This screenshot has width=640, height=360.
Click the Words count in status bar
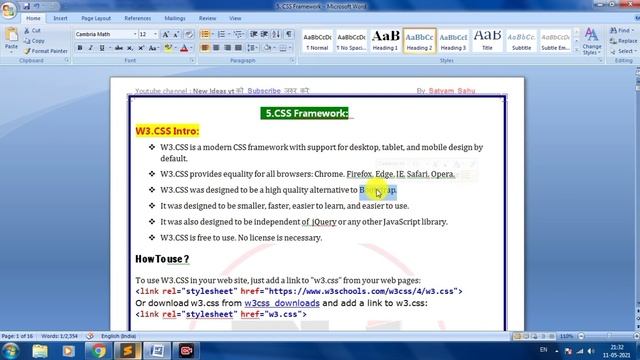(59, 336)
